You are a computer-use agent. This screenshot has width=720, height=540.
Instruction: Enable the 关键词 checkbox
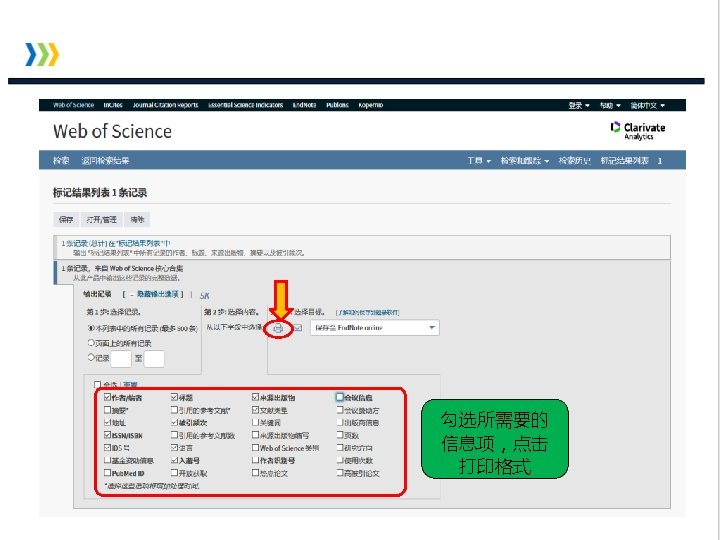click(255, 422)
